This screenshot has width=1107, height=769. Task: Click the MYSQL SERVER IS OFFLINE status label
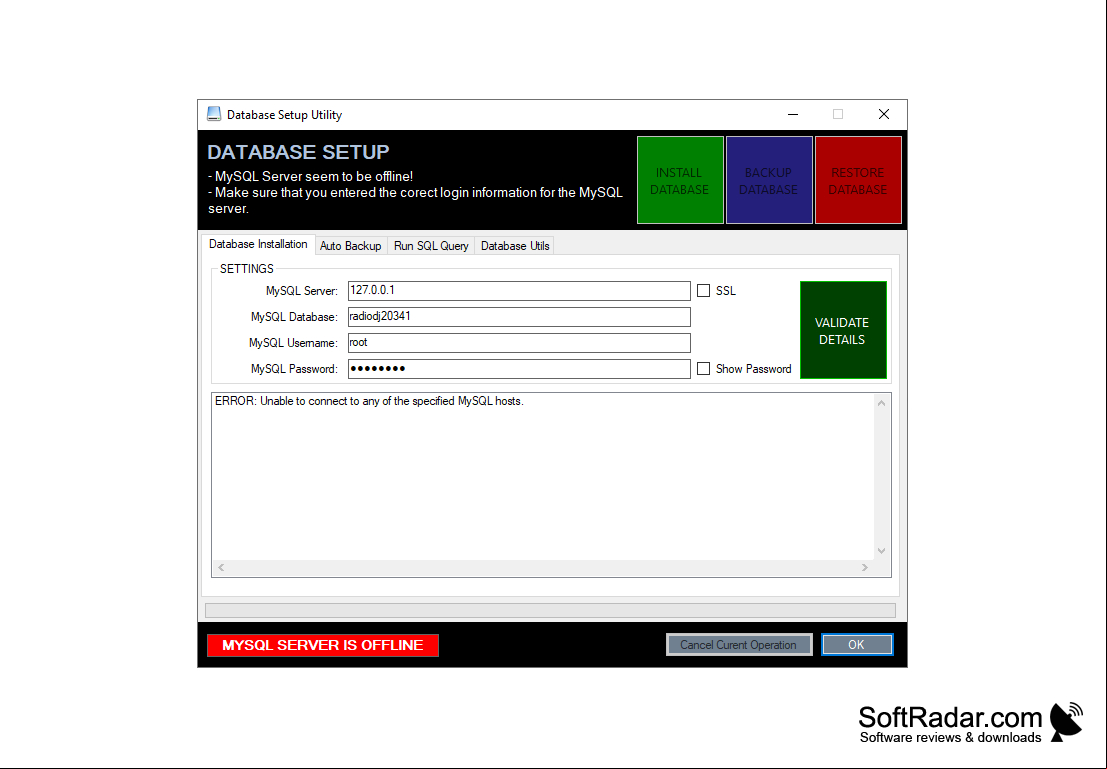pos(323,645)
